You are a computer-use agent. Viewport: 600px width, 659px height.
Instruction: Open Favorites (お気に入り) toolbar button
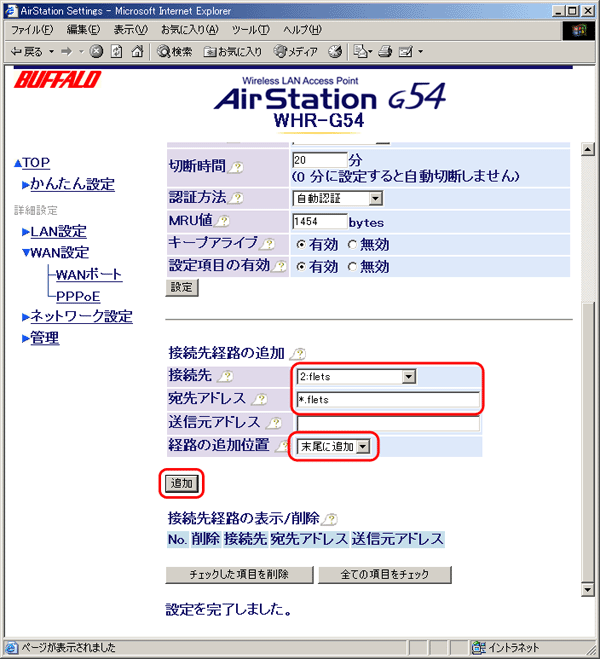coord(232,51)
